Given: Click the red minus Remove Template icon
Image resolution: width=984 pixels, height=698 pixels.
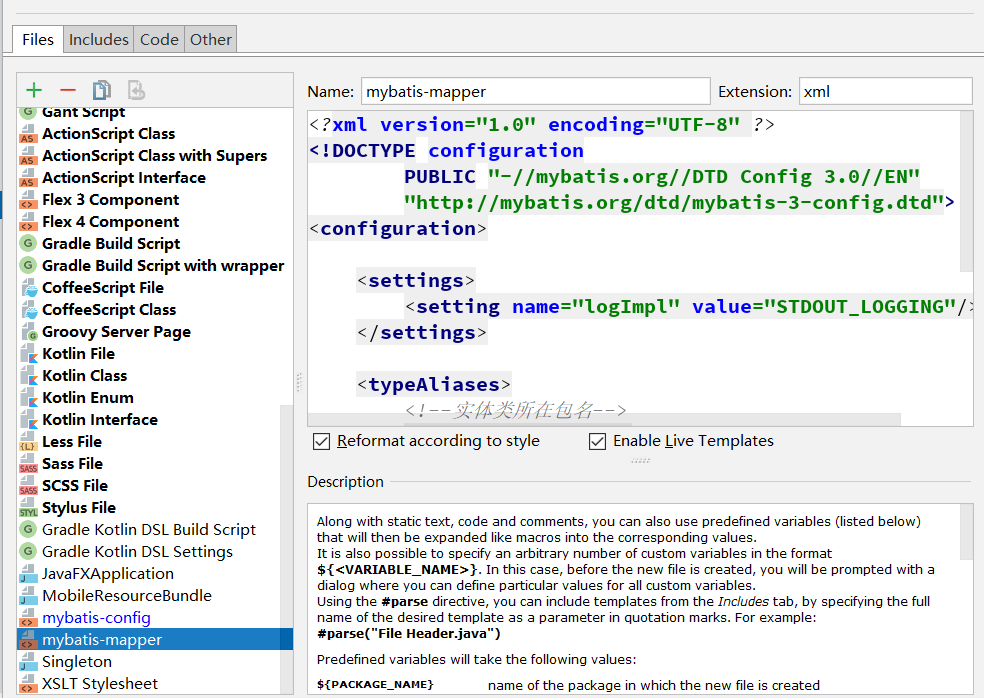Looking at the screenshot, I should click(x=68, y=90).
